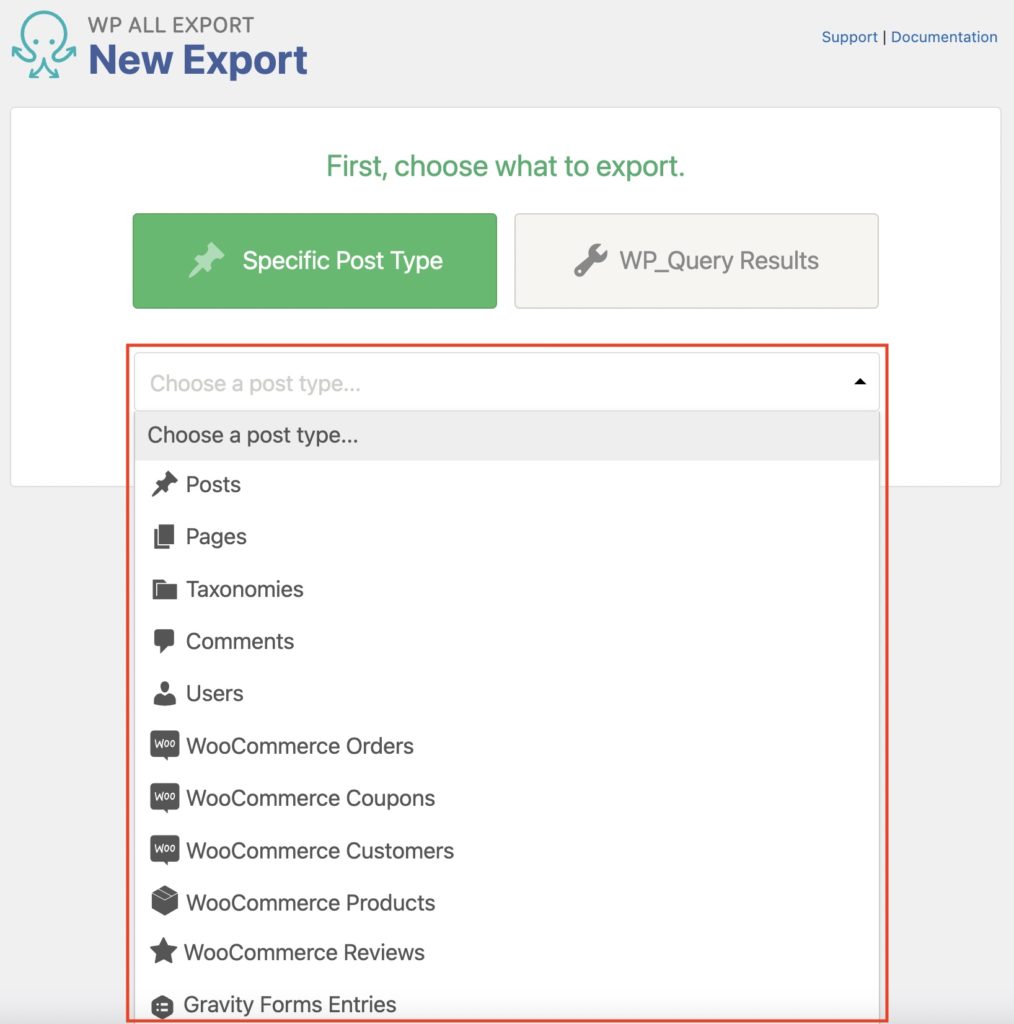Viewport: 1014px width, 1024px height.
Task: Click the Specific Post Type button
Action: point(314,260)
